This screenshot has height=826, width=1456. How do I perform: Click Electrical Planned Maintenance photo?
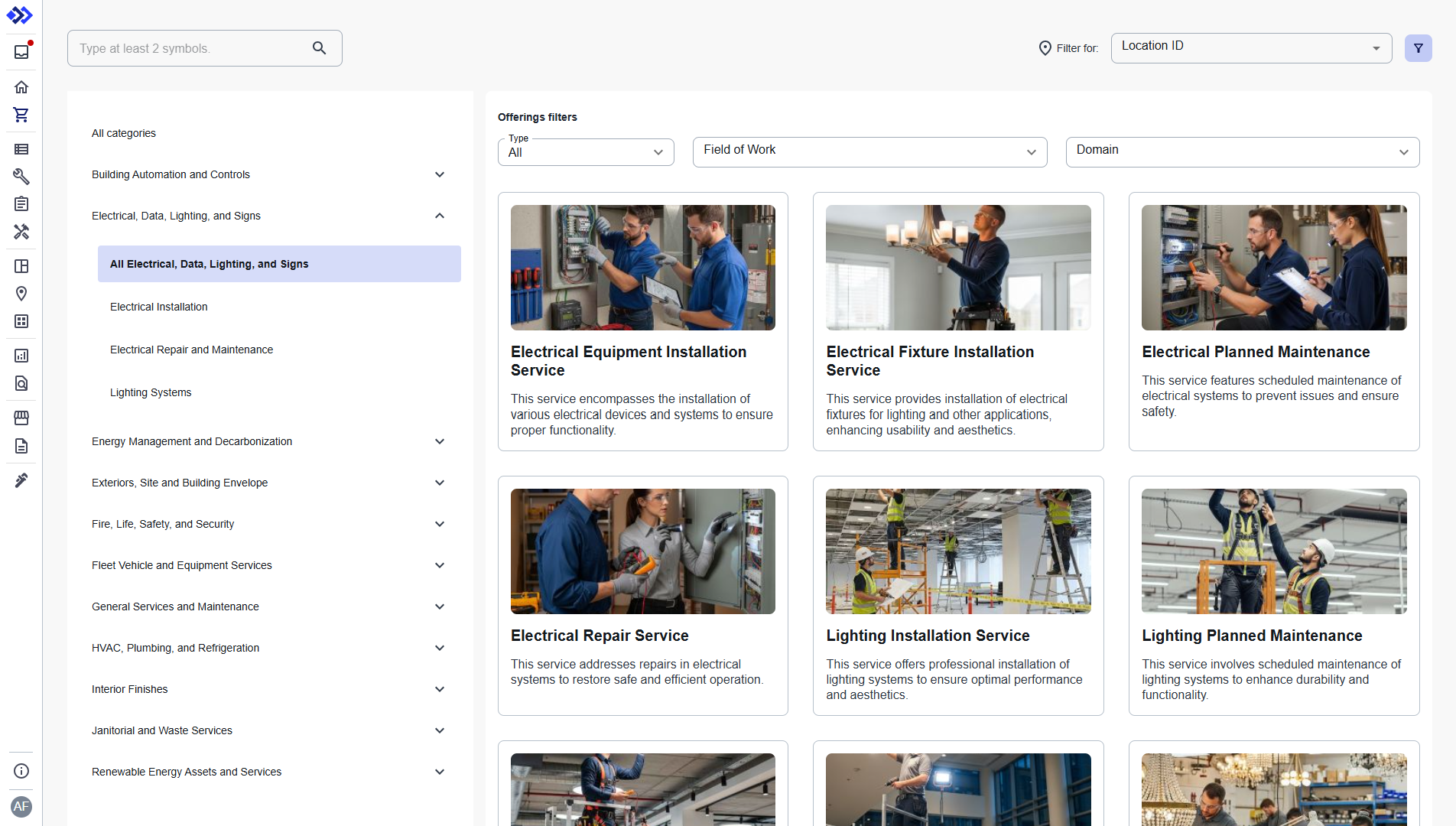click(1274, 268)
